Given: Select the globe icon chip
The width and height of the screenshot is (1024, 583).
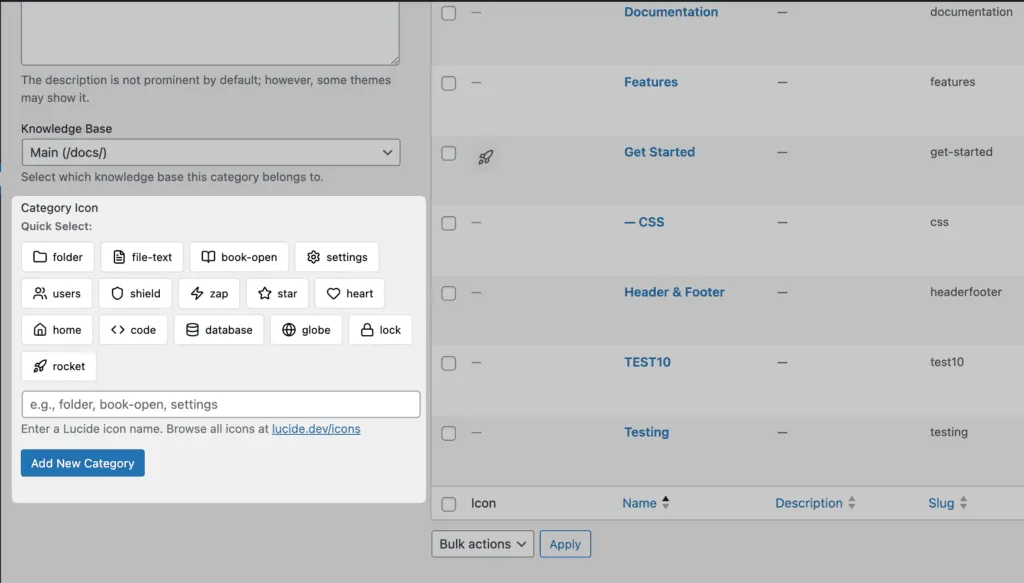Looking at the screenshot, I should click(306, 330).
